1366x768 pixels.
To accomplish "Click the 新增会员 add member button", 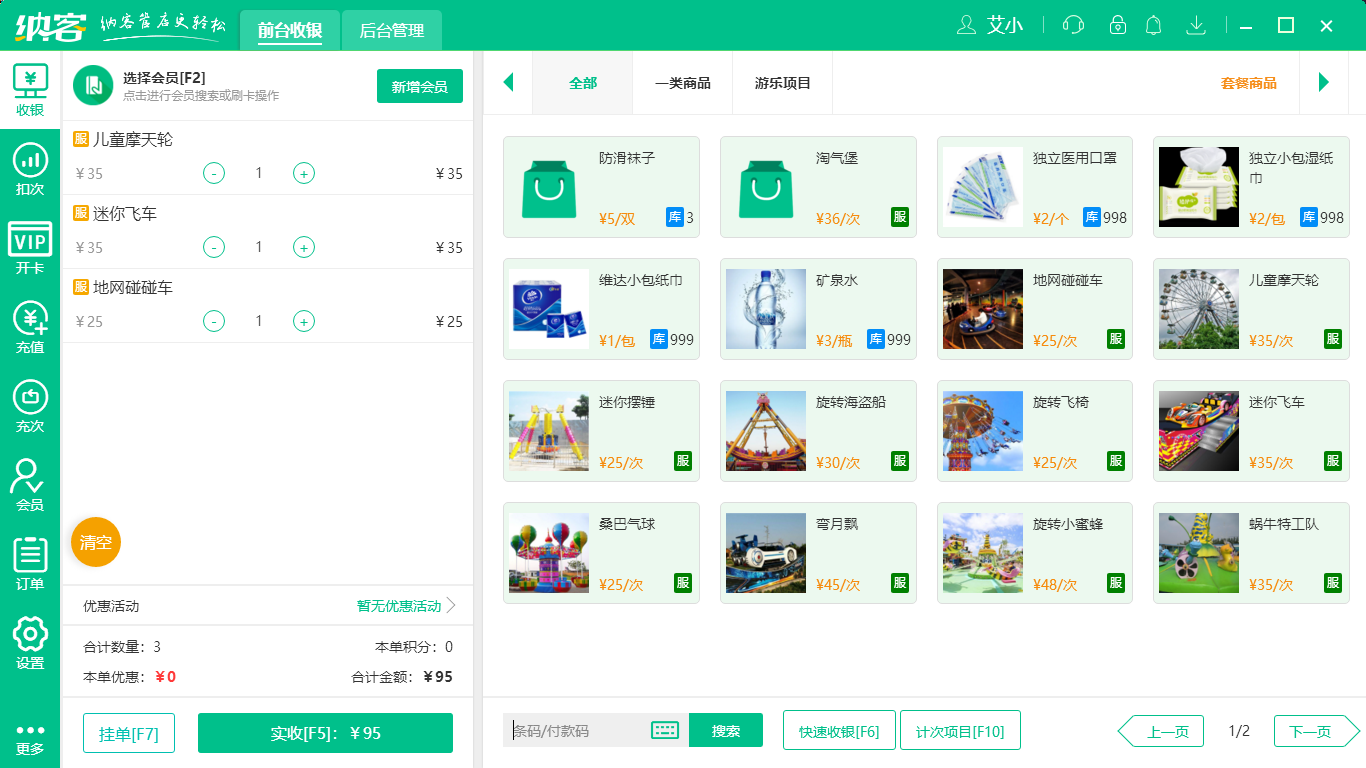I will pos(419,86).
